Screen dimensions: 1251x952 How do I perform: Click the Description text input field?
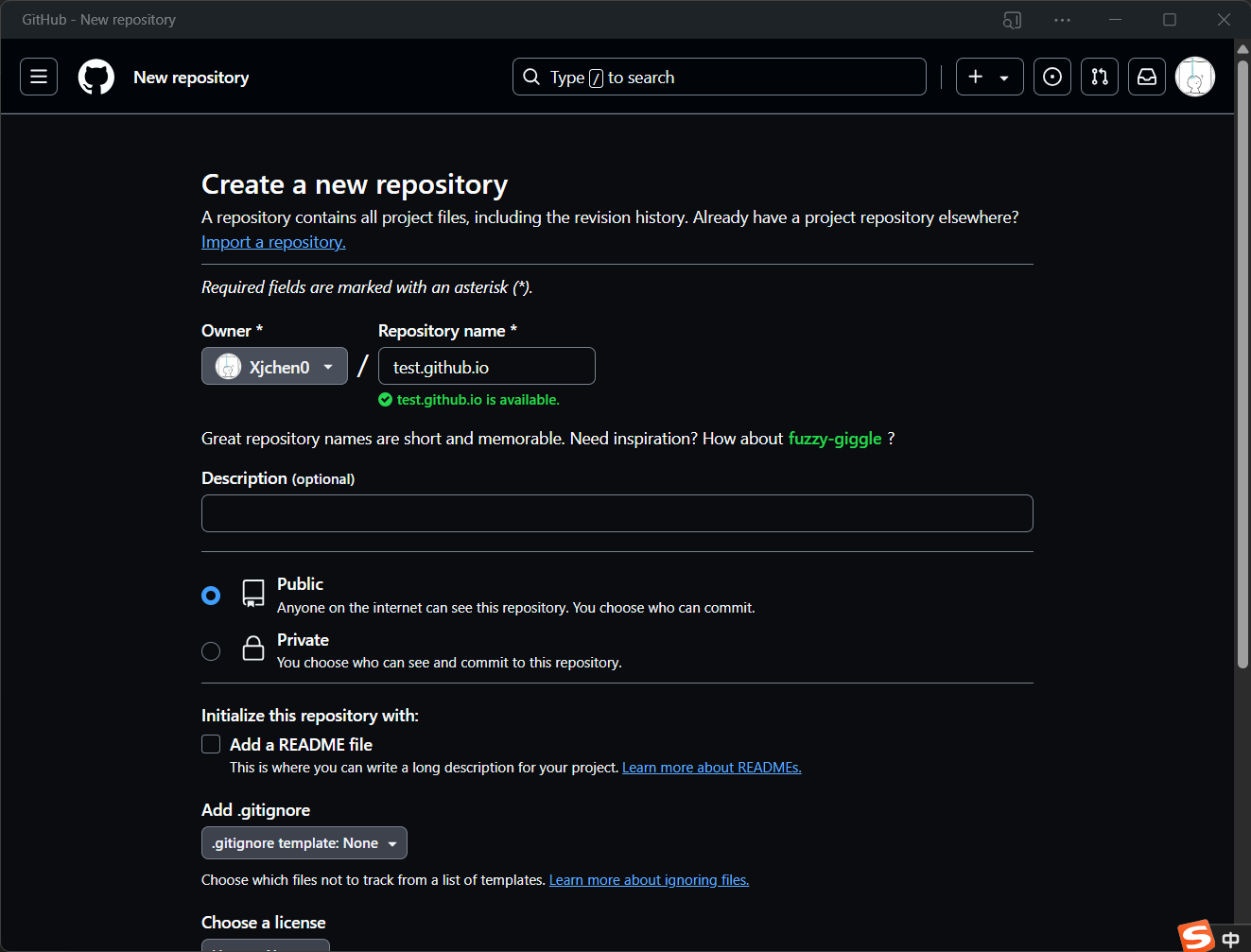pos(617,513)
